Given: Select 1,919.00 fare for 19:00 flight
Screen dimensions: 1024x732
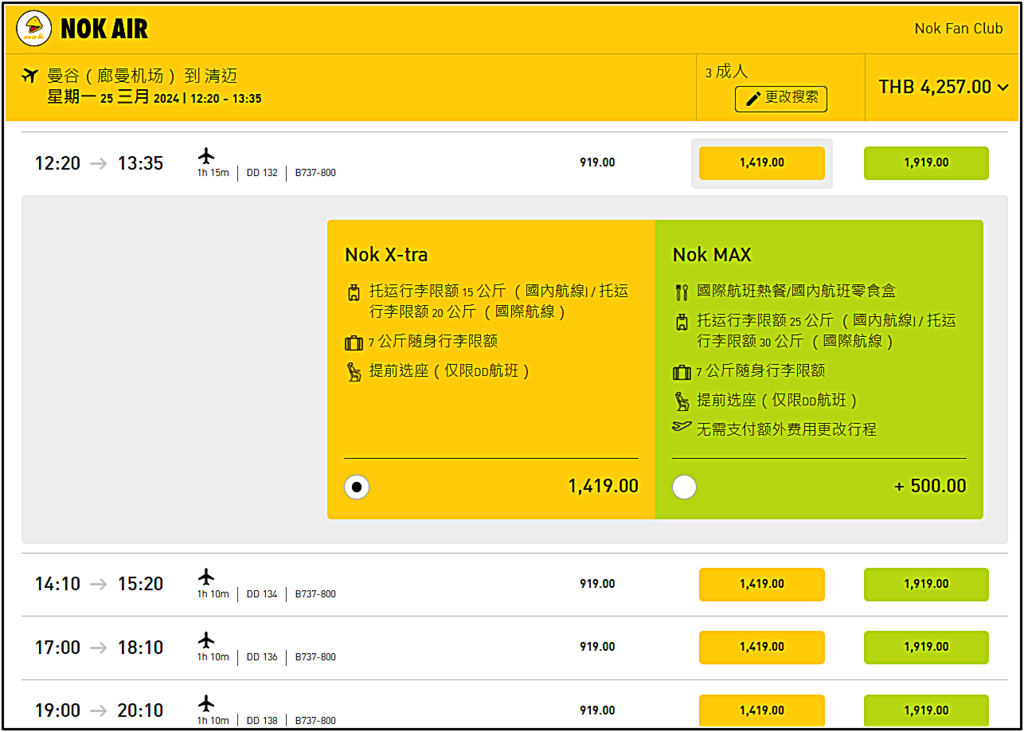Looking at the screenshot, I should [926, 710].
